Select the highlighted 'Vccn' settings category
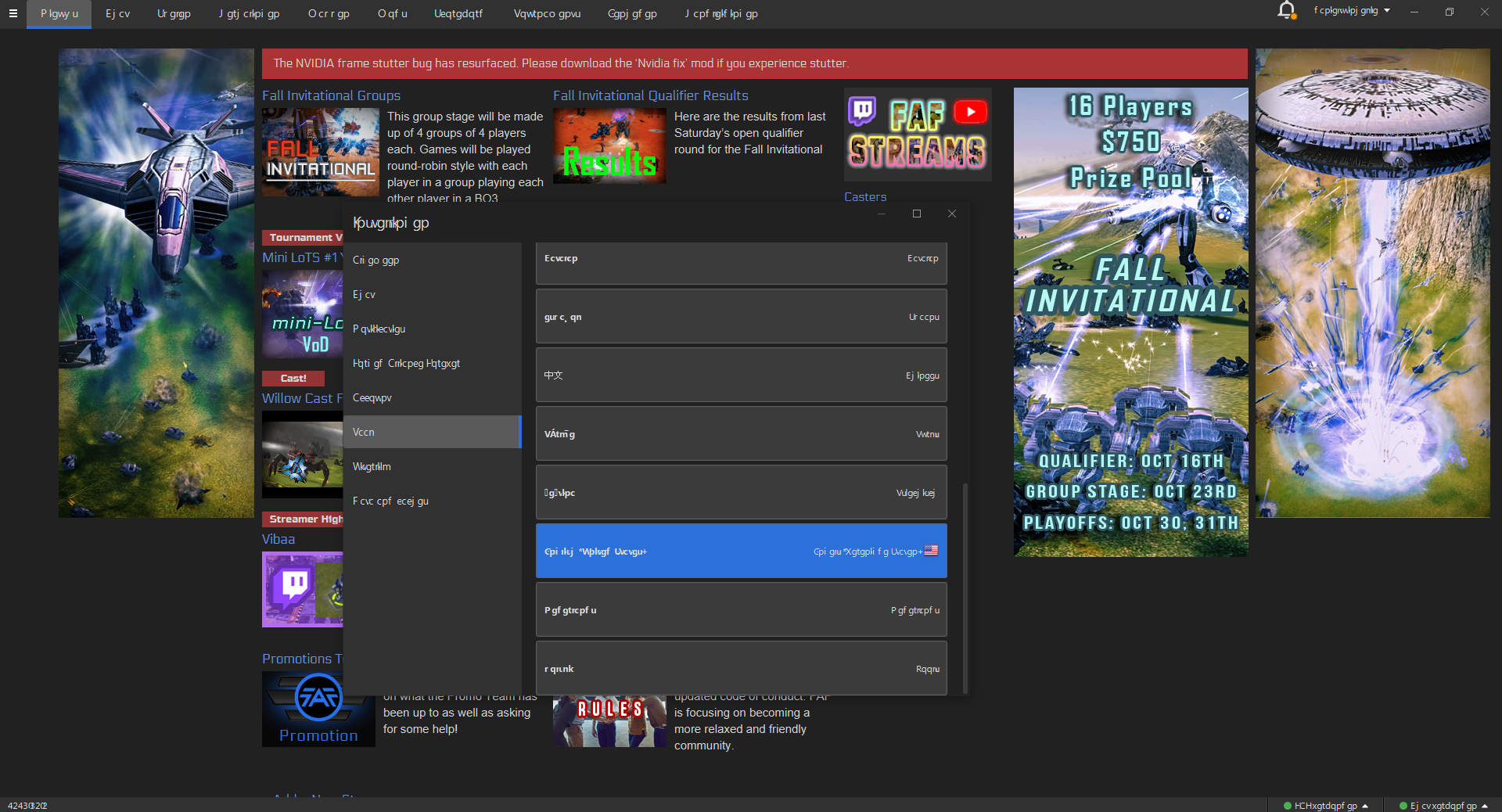Viewport: 1502px width, 812px height. 432,432
